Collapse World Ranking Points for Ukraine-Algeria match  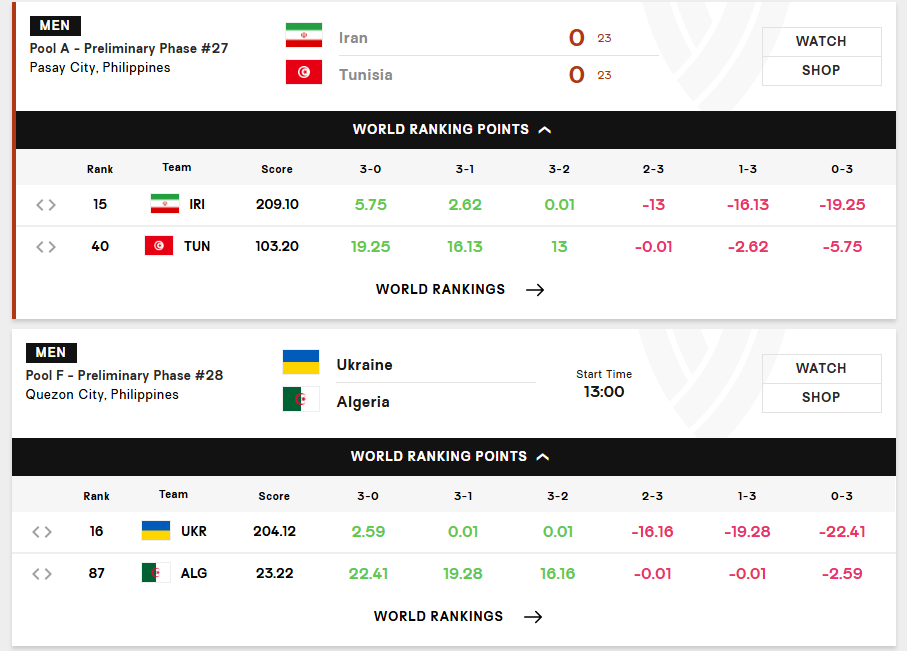coord(452,457)
